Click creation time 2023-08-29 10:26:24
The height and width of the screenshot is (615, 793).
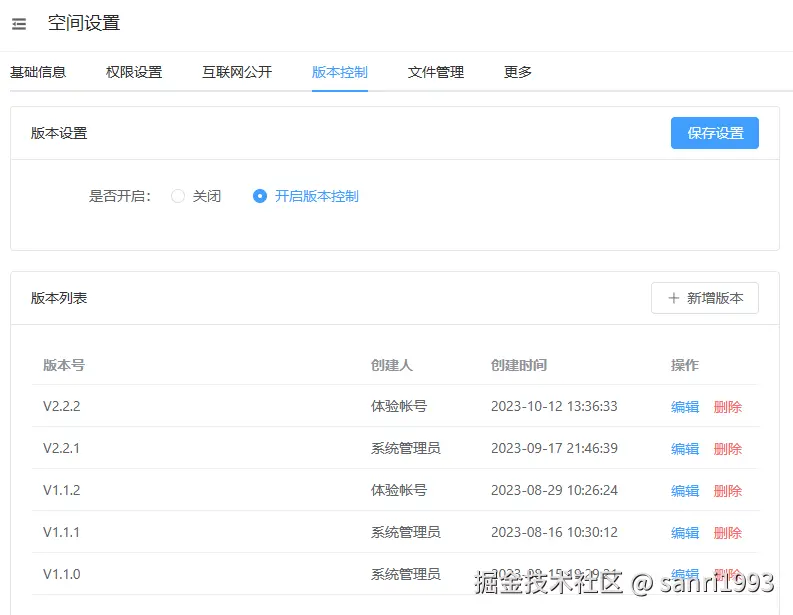(x=554, y=490)
